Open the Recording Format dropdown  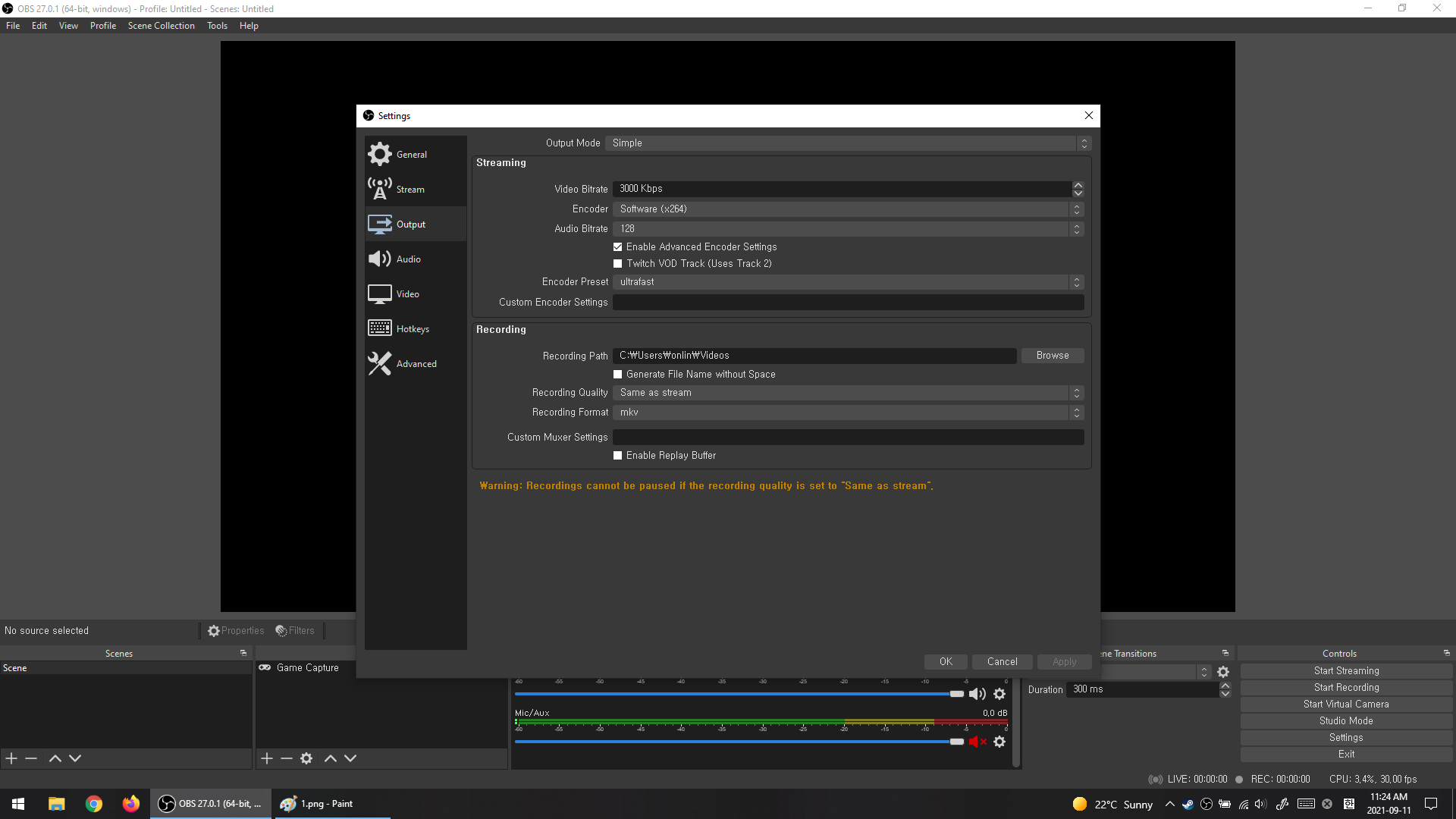pyautogui.click(x=847, y=413)
